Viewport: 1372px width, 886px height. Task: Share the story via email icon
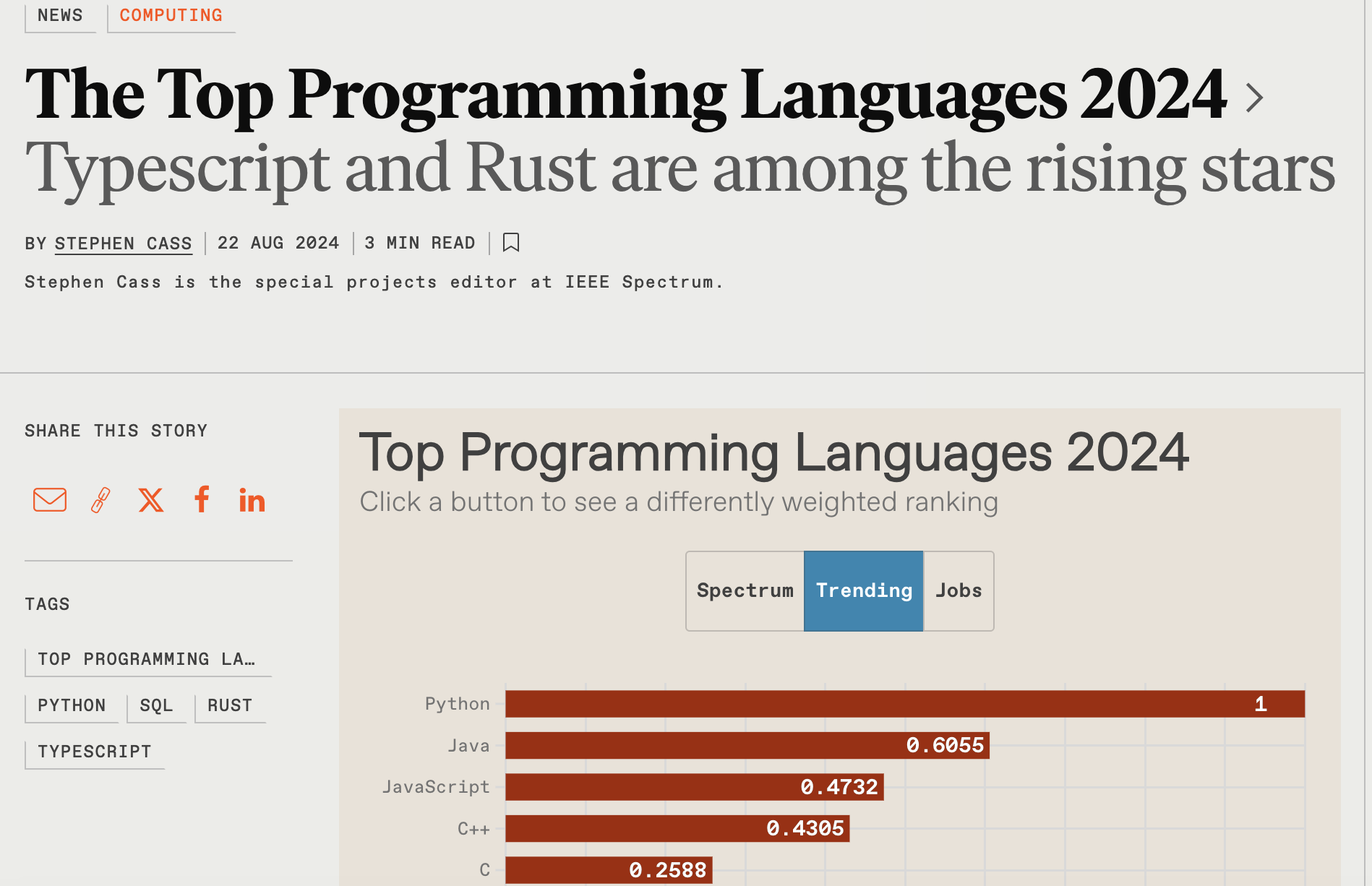click(50, 499)
